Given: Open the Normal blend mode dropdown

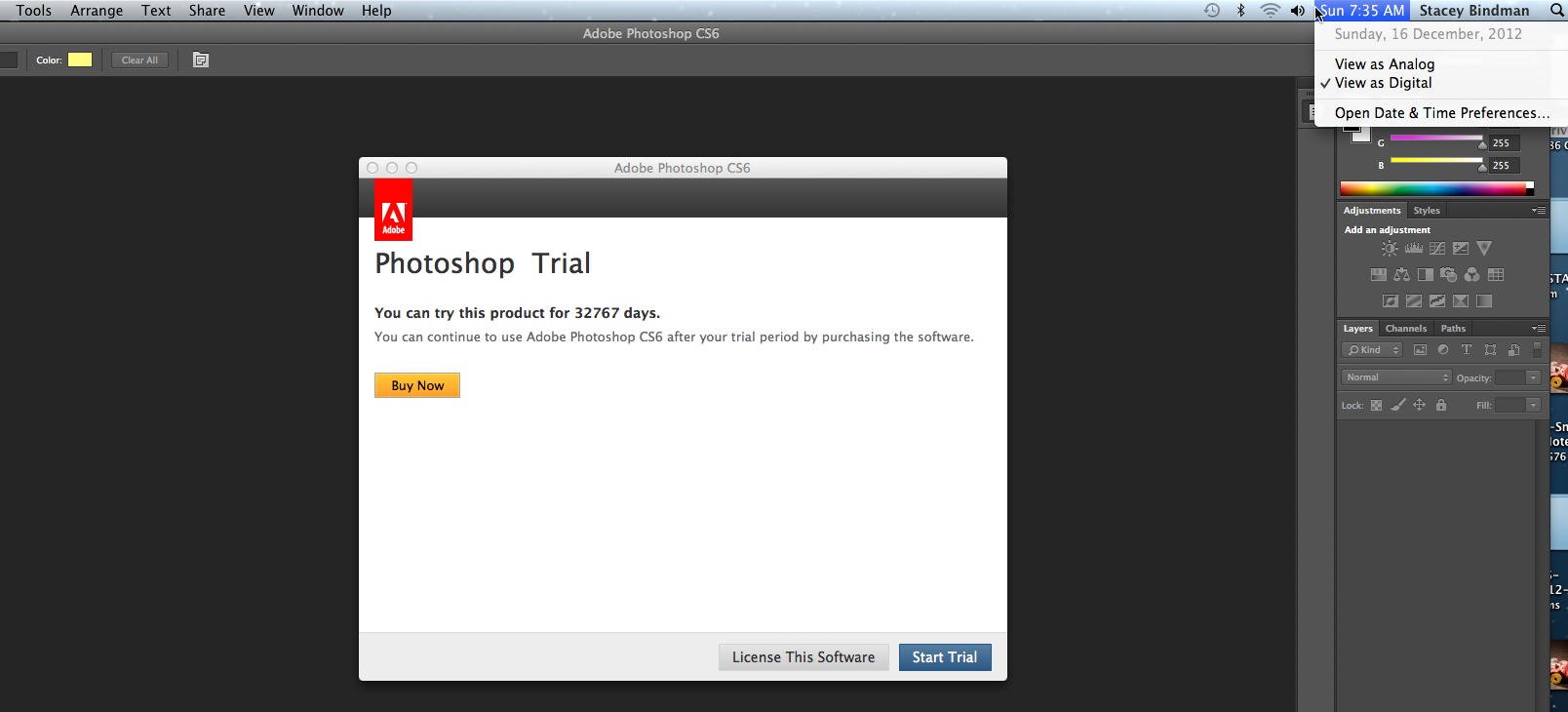Looking at the screenshot, I should (x=1396, y=377).
